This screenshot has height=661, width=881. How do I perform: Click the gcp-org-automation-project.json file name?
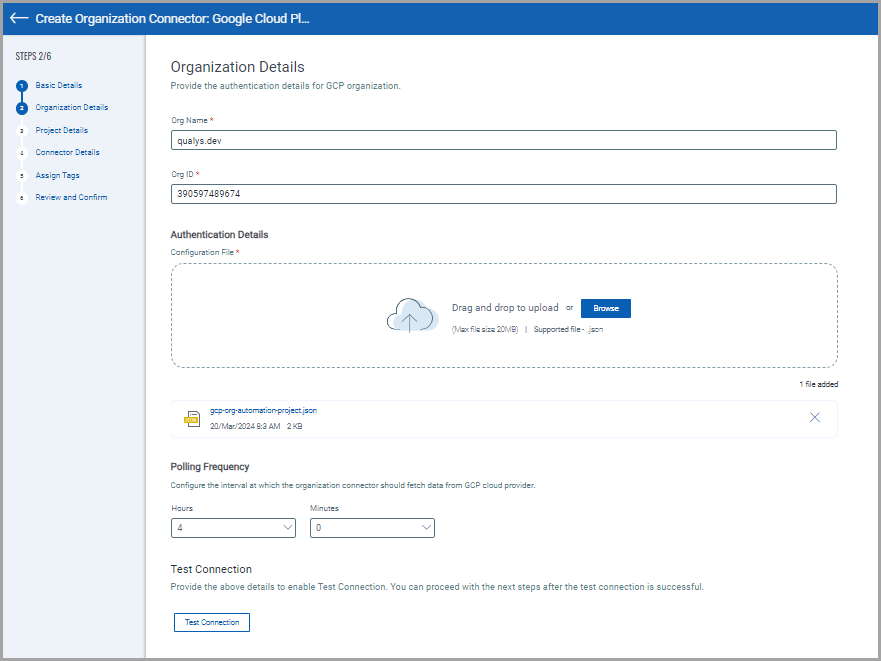click(x=263, y=410)
